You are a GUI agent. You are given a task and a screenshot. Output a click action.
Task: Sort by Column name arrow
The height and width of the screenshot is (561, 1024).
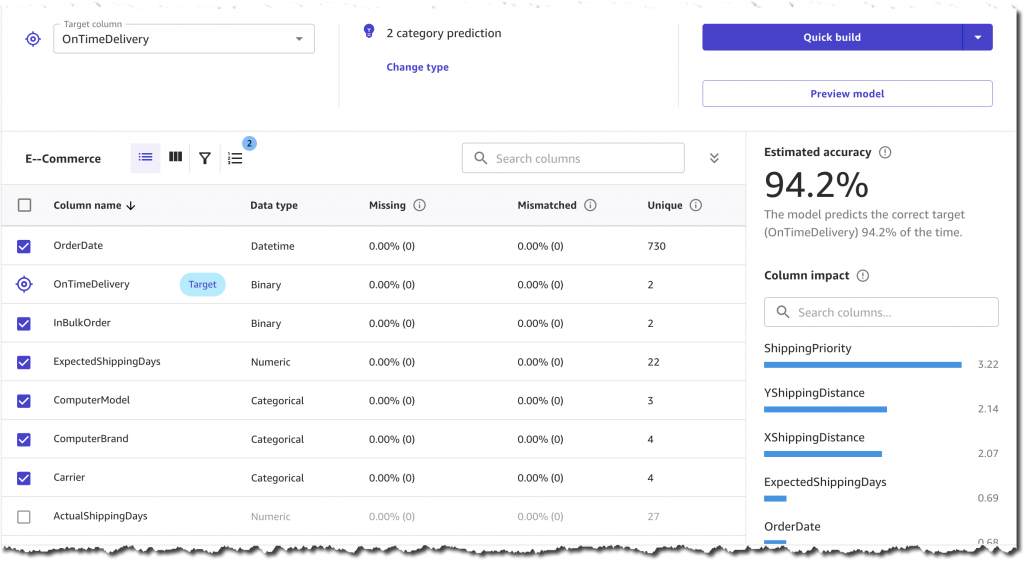131,205
